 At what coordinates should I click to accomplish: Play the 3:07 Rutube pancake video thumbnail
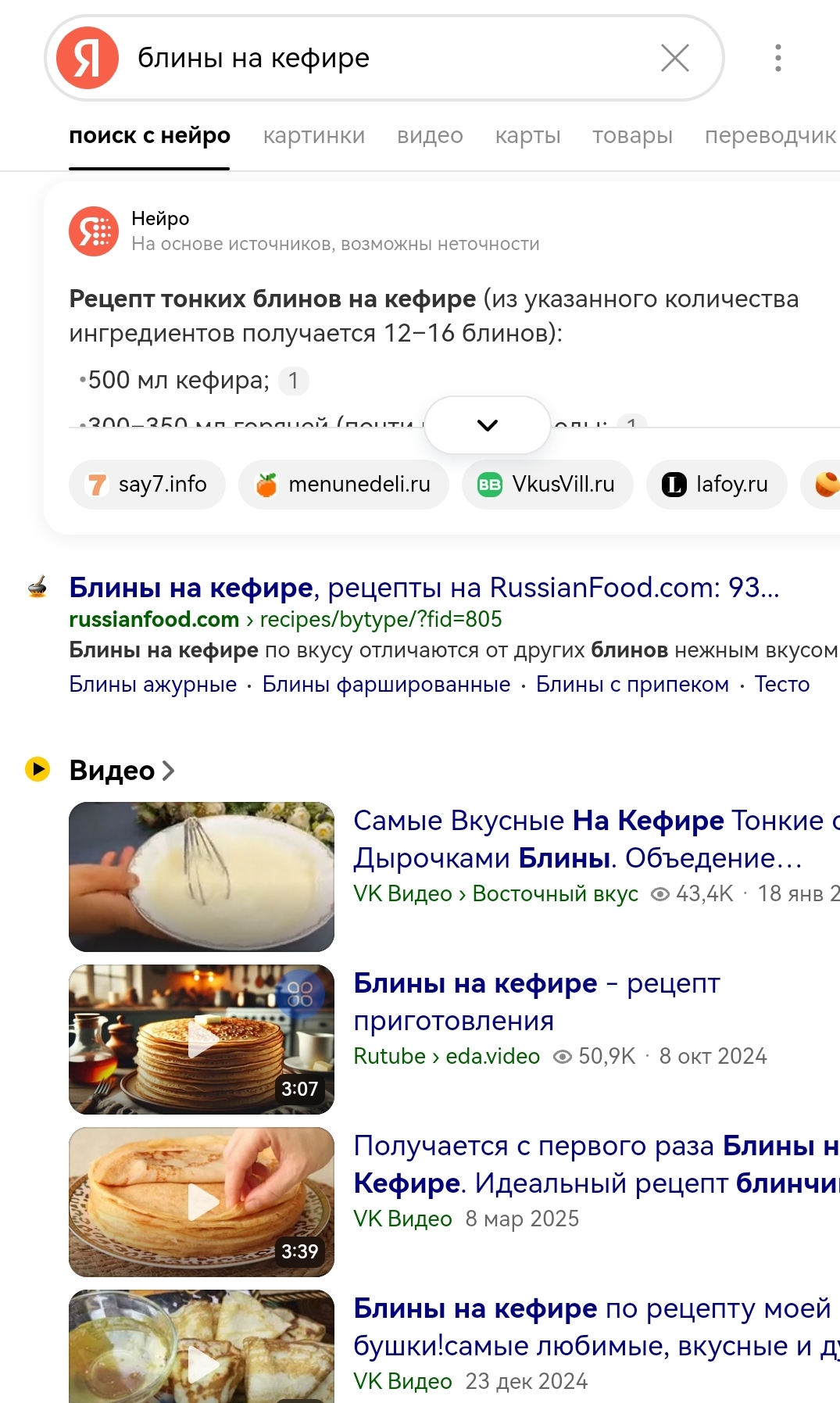point(202,1040)
